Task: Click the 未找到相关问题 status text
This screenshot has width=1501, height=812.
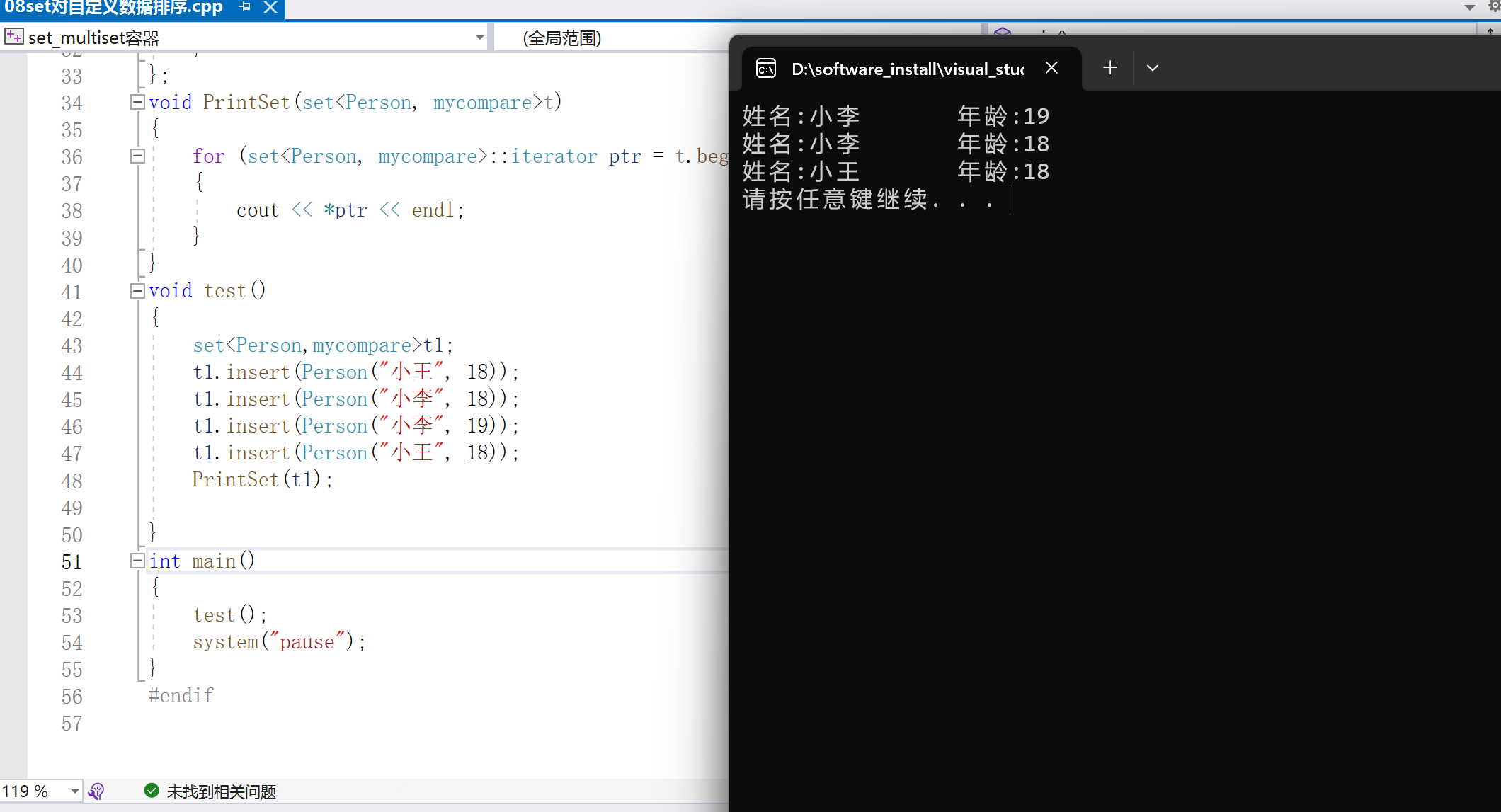Action: 221,791
